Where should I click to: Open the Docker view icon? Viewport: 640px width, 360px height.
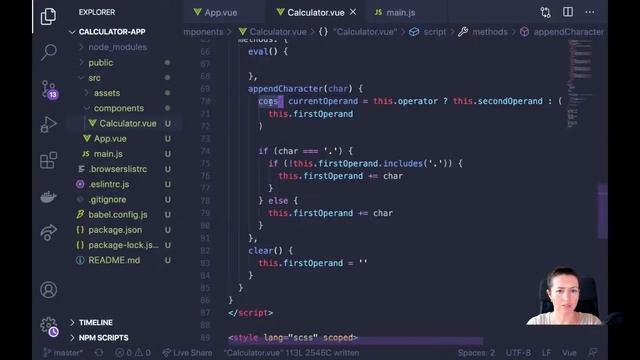click(48, 197)
